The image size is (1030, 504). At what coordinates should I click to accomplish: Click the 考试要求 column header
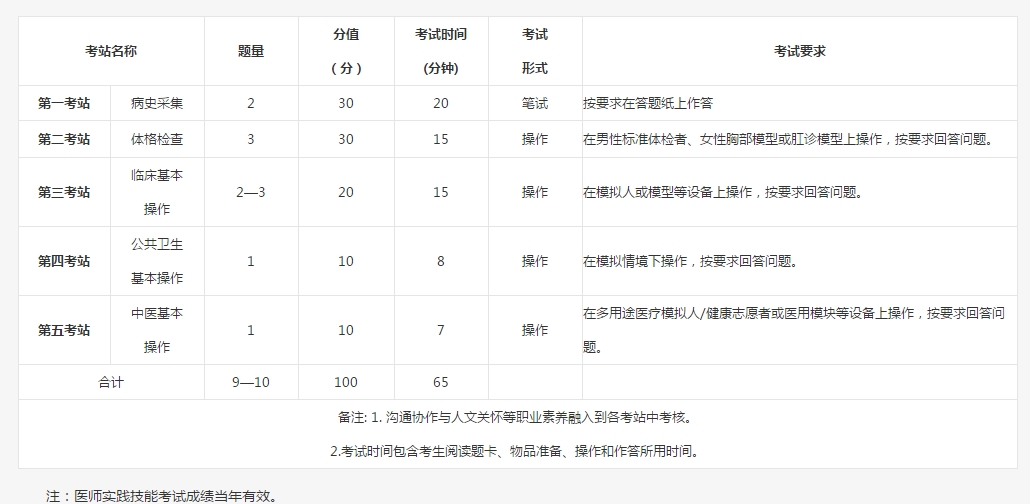point(799,51)
